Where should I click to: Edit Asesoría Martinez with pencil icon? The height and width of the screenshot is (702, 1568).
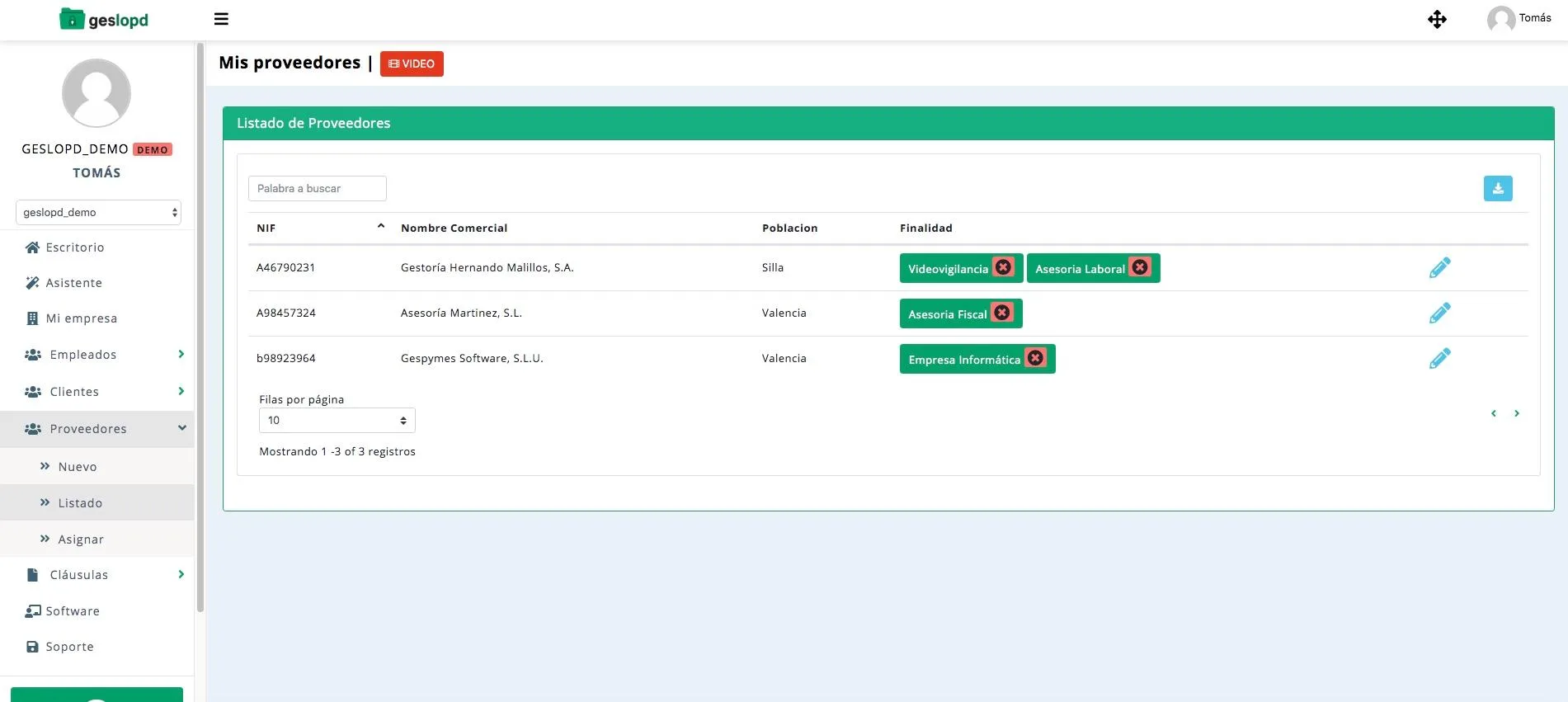pyautogui.click(x=1439, y=313)
